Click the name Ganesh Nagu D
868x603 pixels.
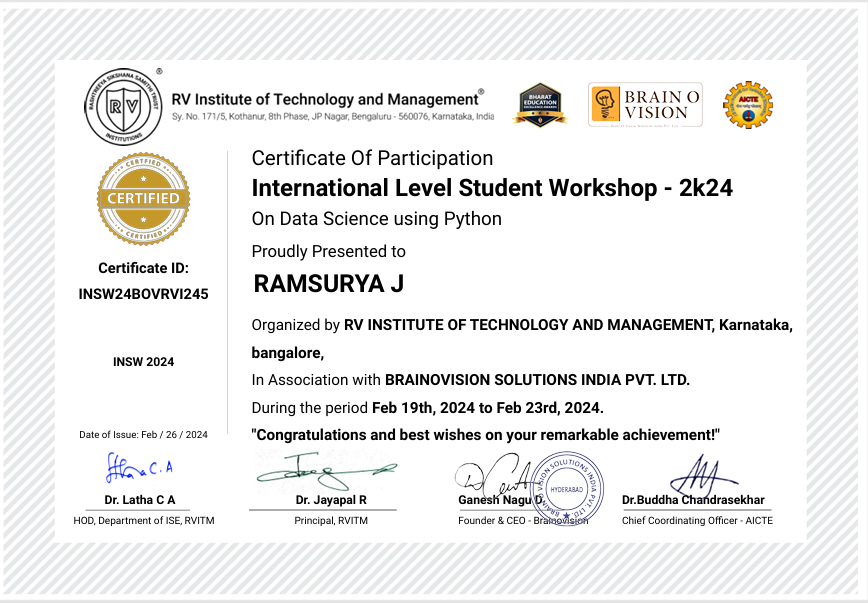click(x=500, y=500)
